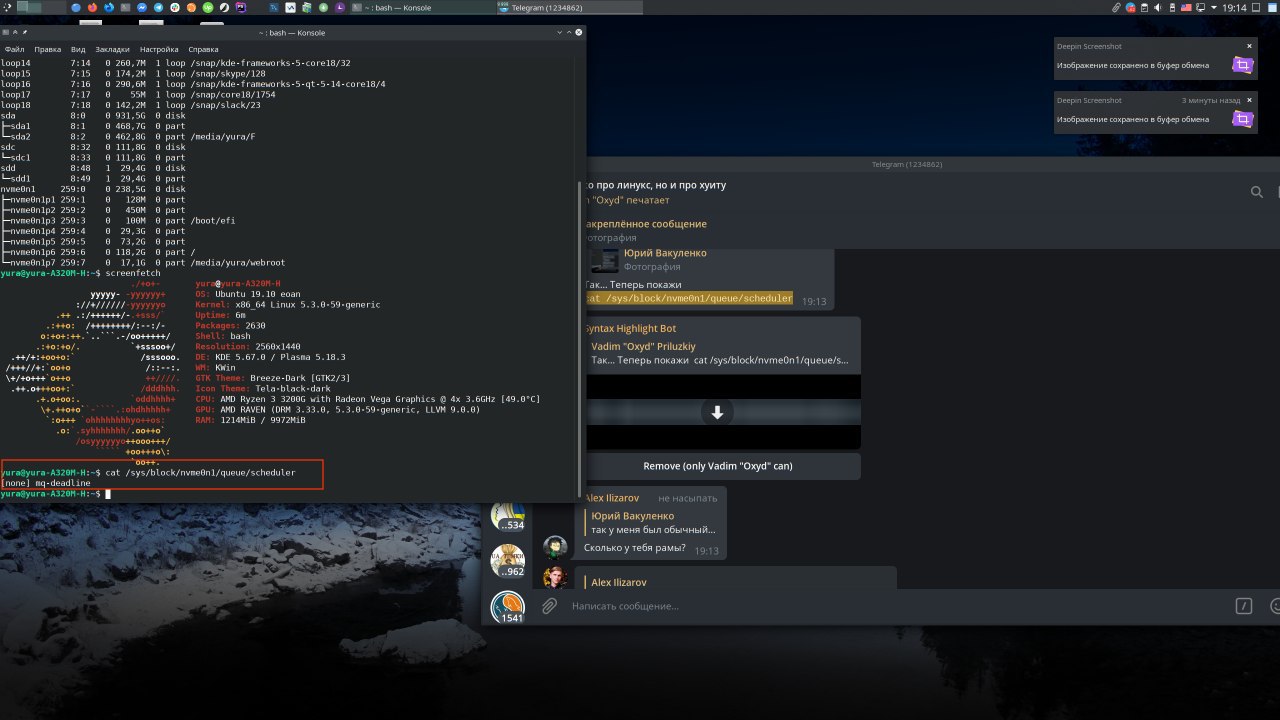This screenshot has height=720, width=1280.
Task: Open the screenshot preview in the '3 минуты назад' notification
Action: click(x=1241, y=119)
